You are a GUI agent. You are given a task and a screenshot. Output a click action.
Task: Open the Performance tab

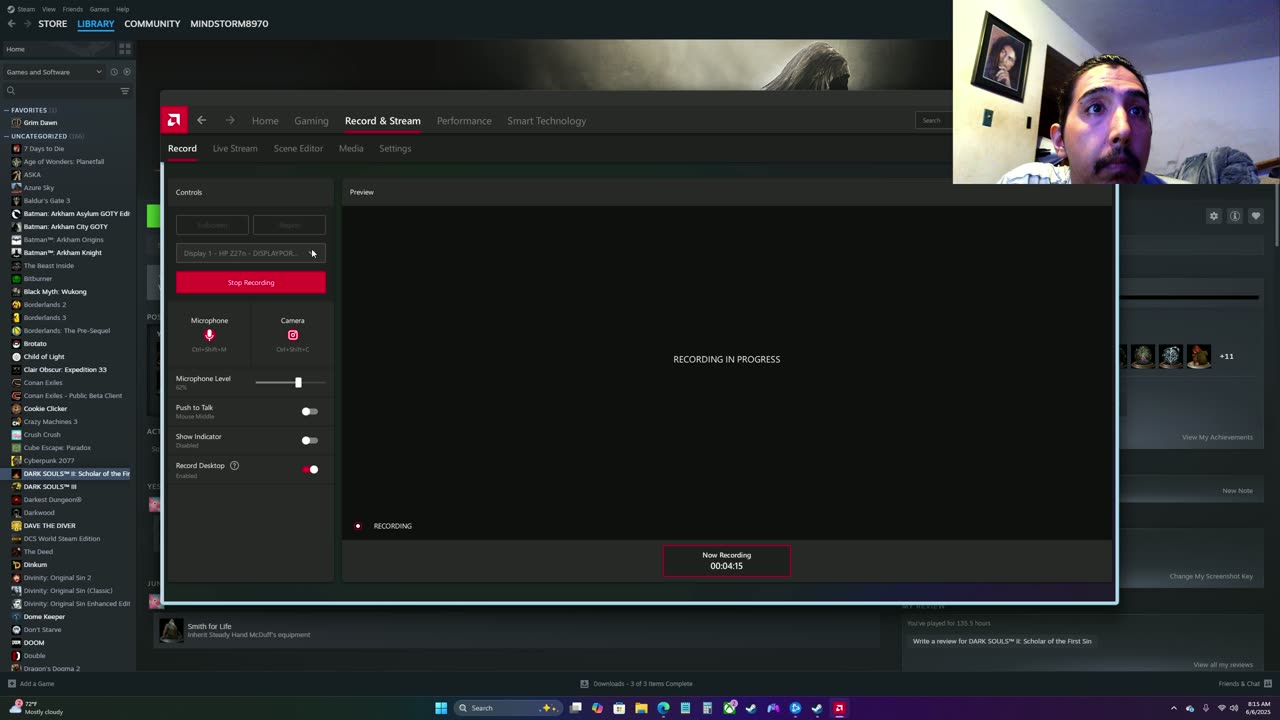point(464,121)
